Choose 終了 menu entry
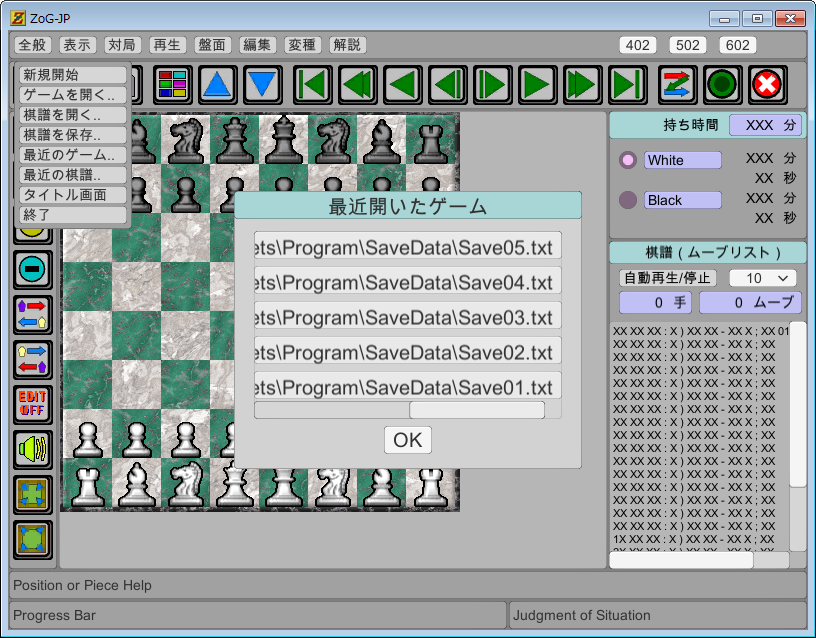 click(73, 214)
